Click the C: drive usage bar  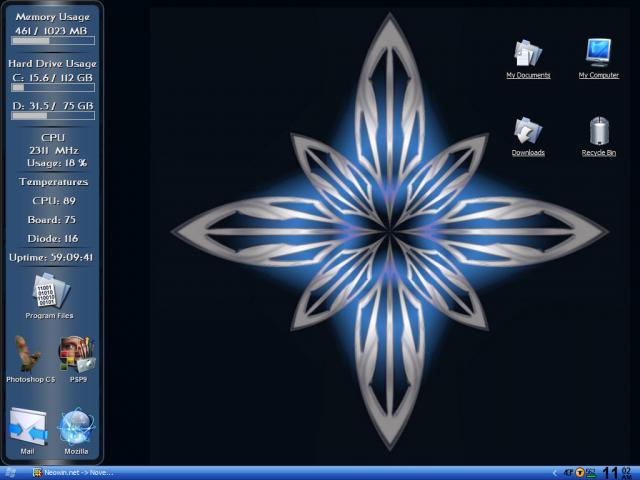[x=53, y=87]
